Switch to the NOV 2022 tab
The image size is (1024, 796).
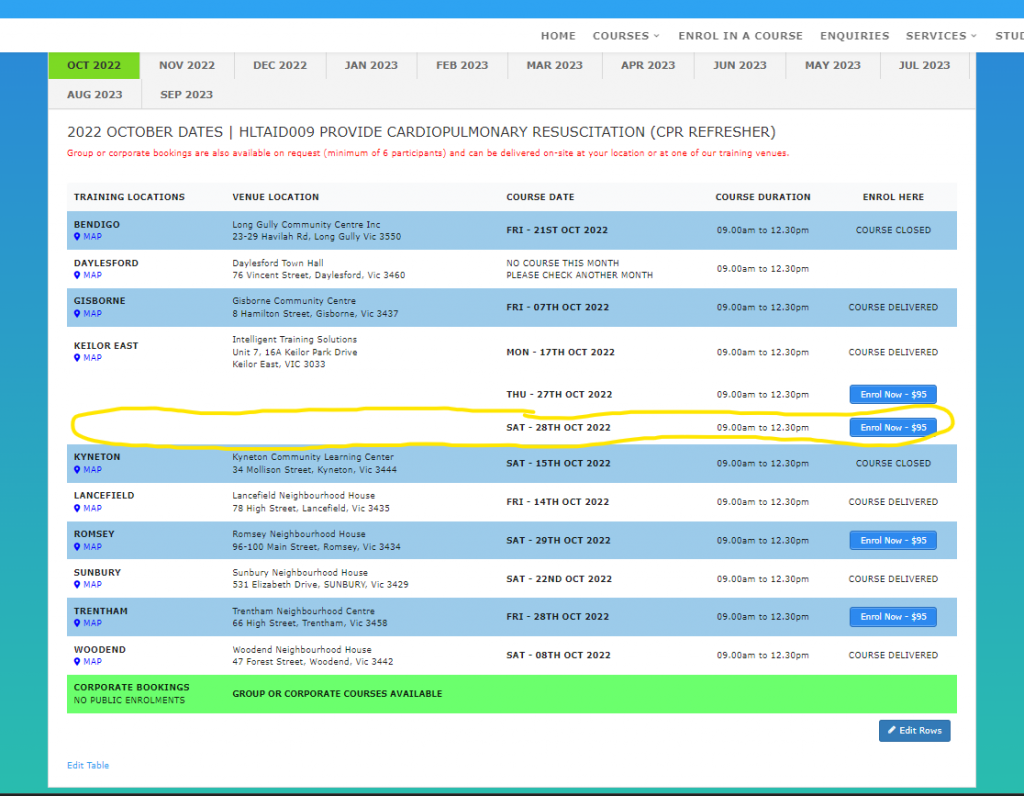click(x=187, y=65)
